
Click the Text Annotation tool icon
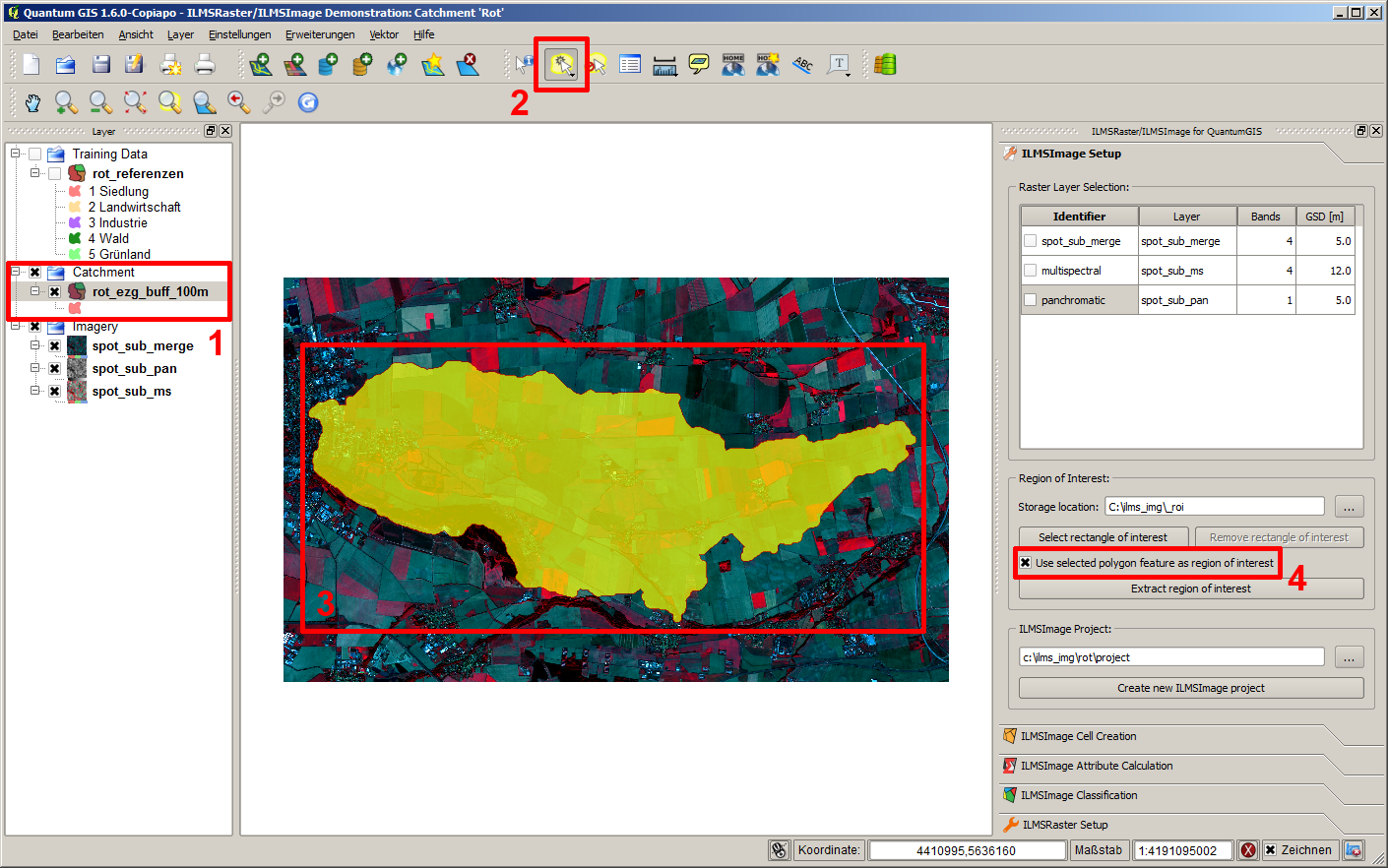(x=839, y=65)
